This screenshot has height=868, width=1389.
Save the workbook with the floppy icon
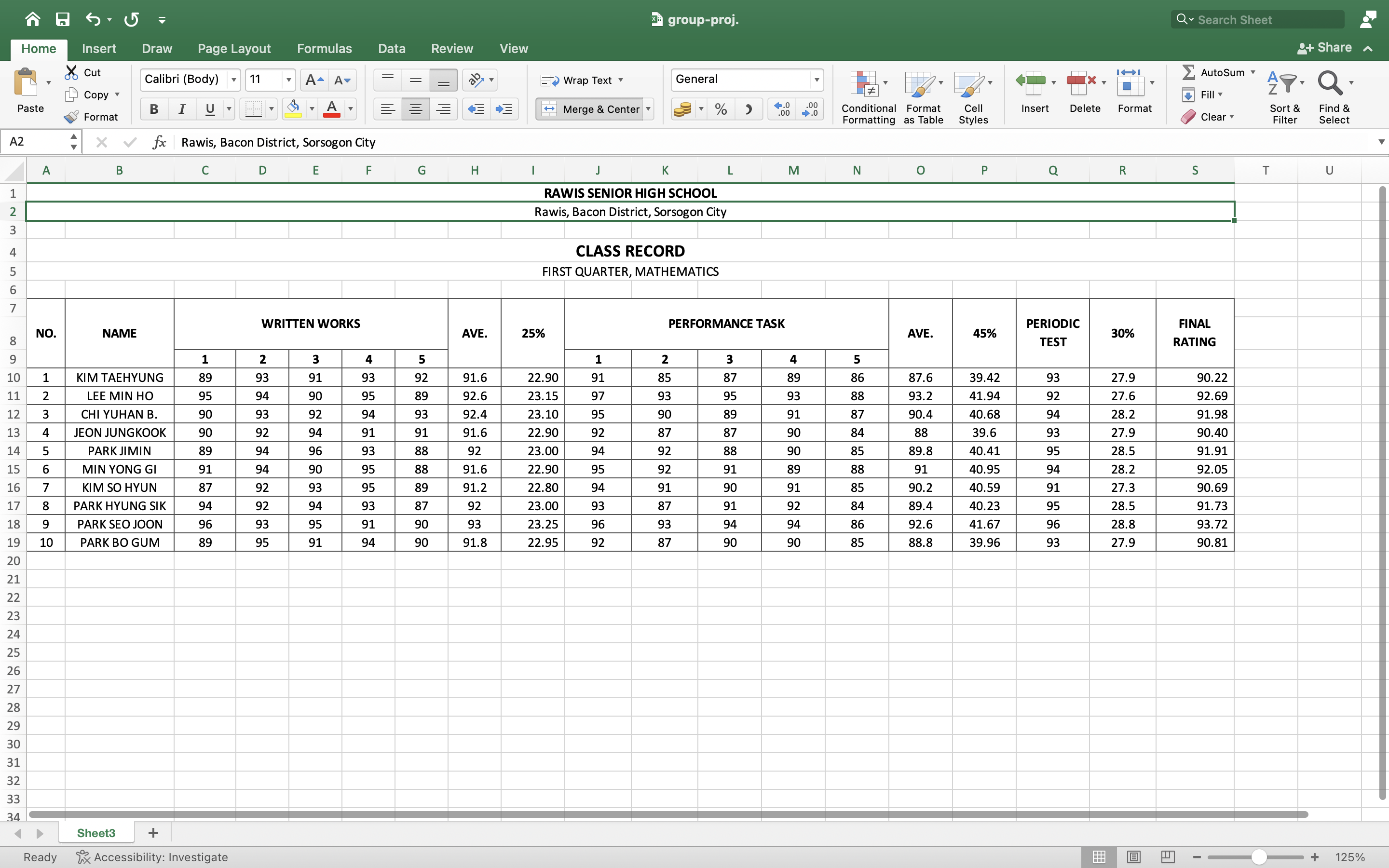62,19
